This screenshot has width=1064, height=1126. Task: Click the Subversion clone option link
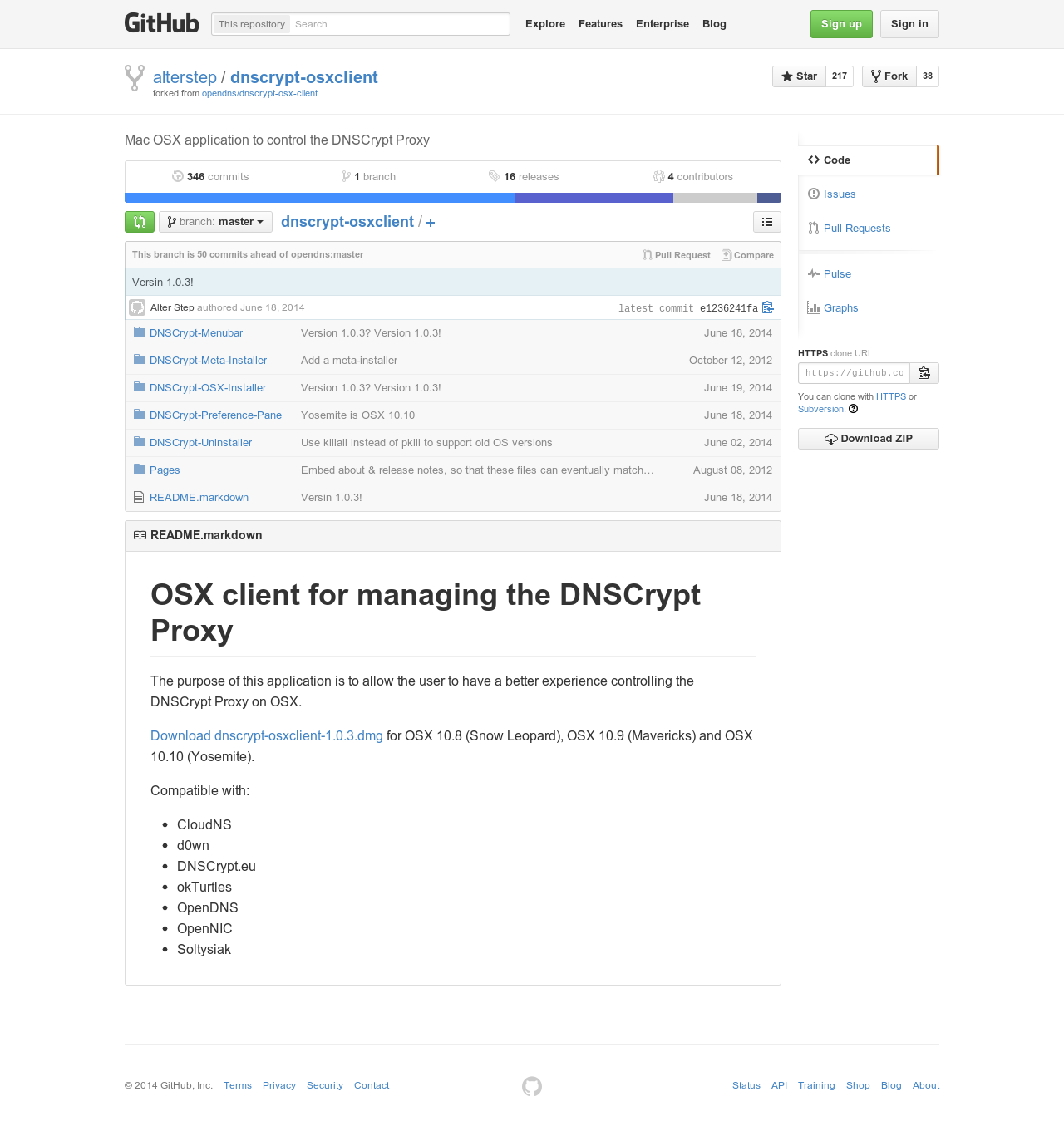(821, 409)
